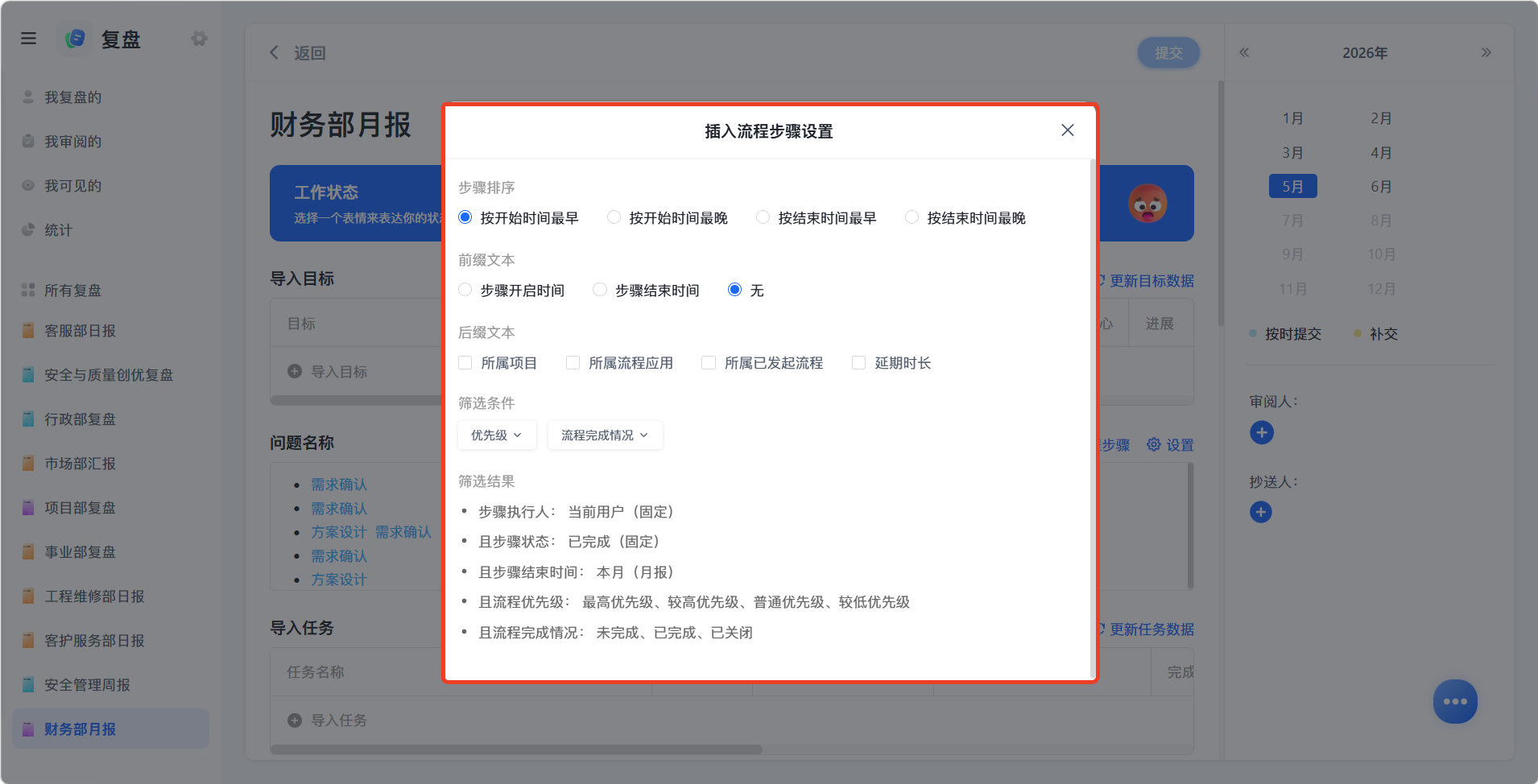Go to previous year in calendar
The height and width of the screenshot is (784, 1538).
click(x=1244, y=52)
